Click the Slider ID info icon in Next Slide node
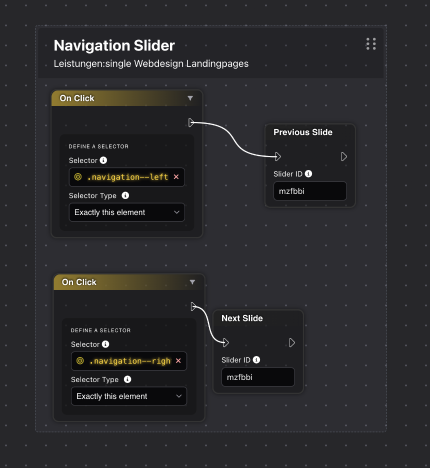Image resolution: width=430 pixels, height=468 pixels. pyautogui.click(x=256, y=360)
